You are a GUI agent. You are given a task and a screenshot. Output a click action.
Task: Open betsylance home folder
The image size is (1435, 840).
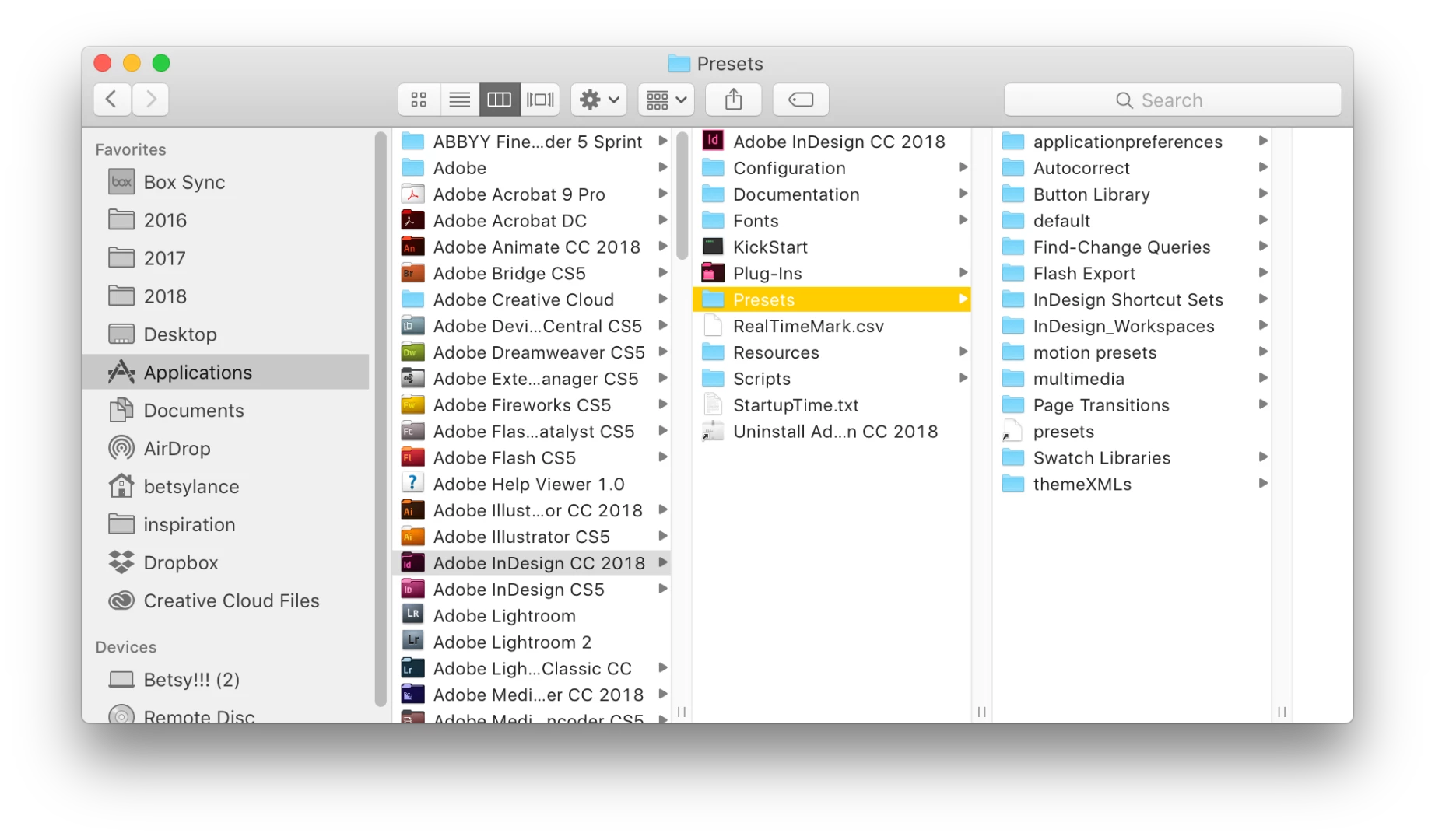[x=226, y=487]
